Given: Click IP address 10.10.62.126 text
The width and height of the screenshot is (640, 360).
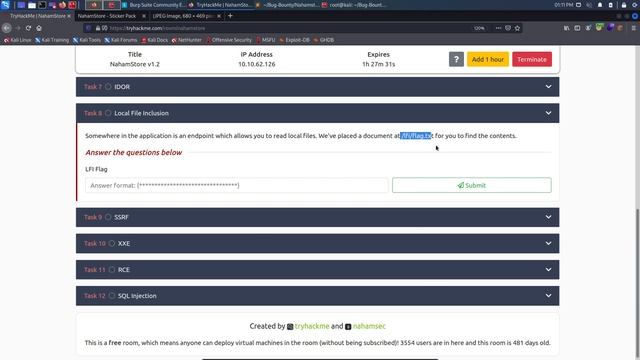Looking at the screenshot, I should click(x=256, y=64).
